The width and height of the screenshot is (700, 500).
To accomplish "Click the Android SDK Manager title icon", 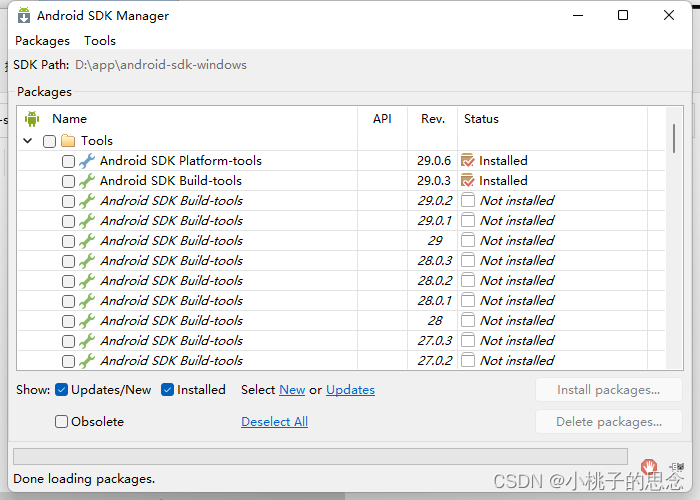I will pos(24,15).
